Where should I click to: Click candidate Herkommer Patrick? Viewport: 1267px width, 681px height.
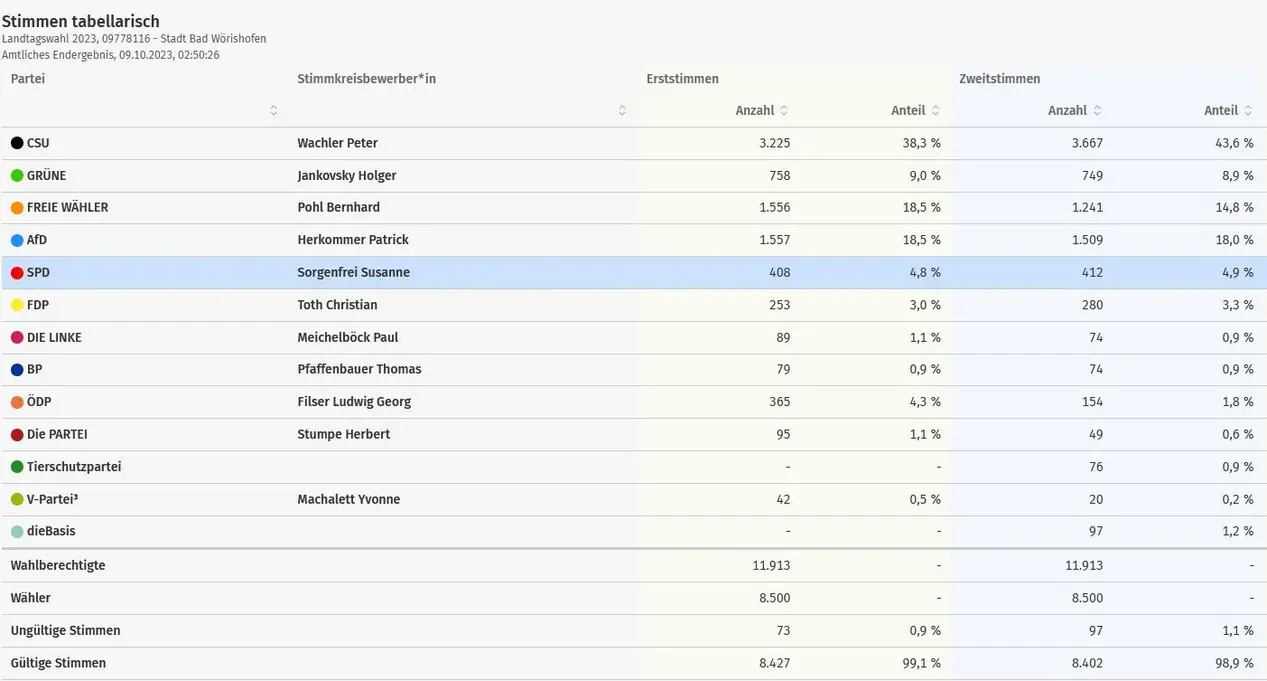click(x=353, y=240)
